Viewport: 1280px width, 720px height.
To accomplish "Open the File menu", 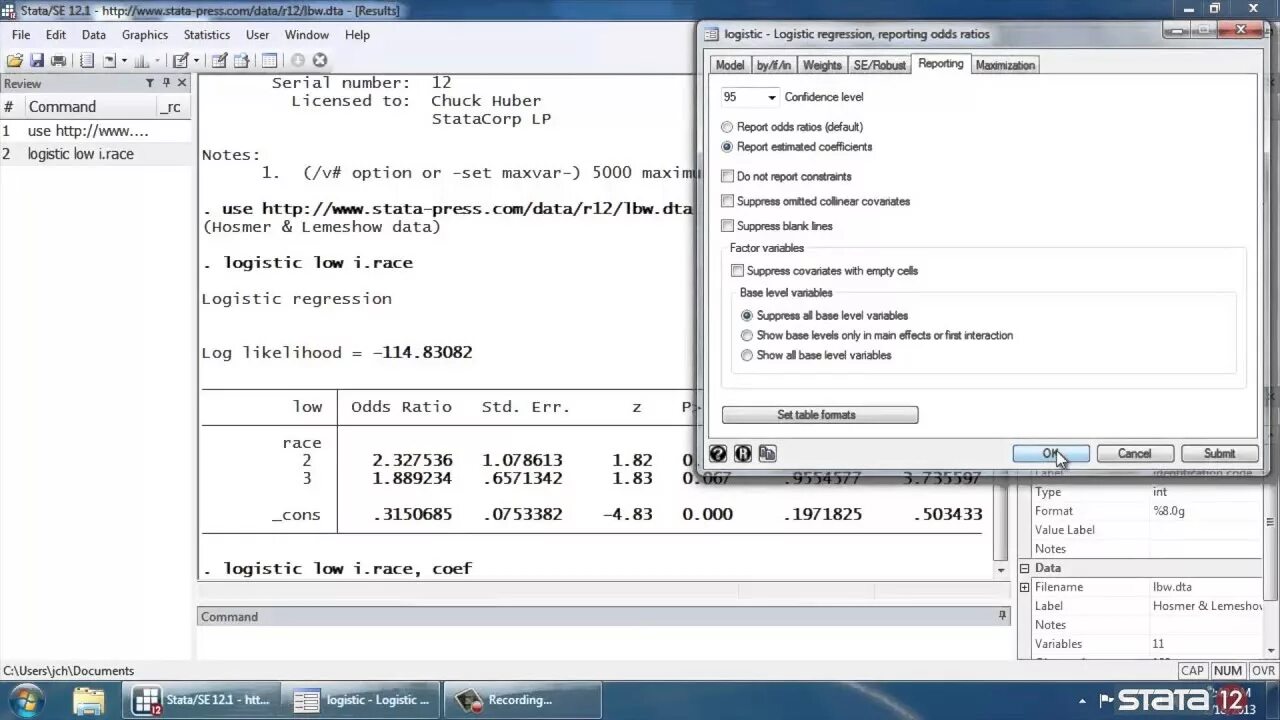I will (x=21, y=35).
